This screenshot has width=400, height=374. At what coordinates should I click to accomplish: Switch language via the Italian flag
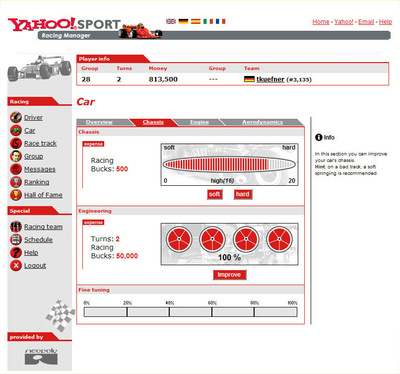(208, 21)
